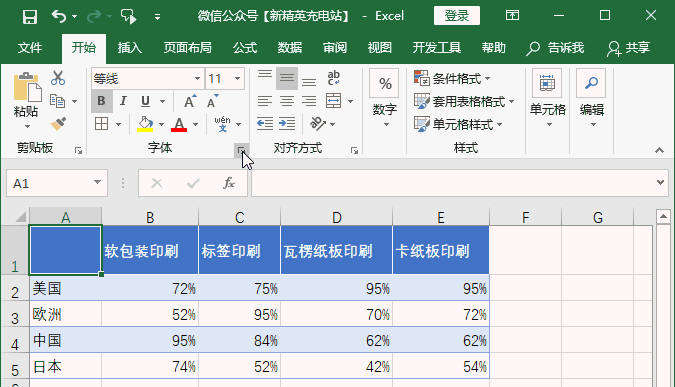This screenshot has width=675, height=387.
Task: Click the 登录 sign-in button
Action: click(x=457, y=16)
